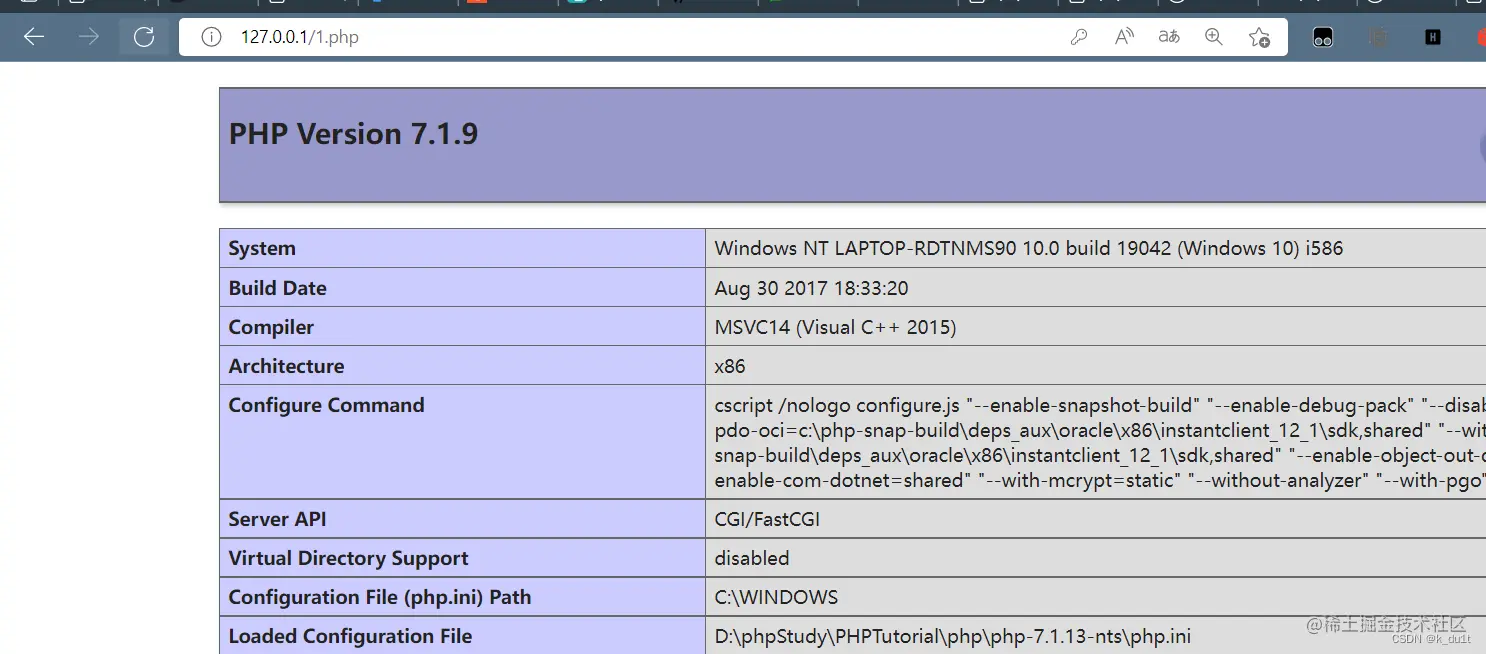Click Virtual Directory Support label
Screen dimensions: 1486x654
click(x=348, y=558)
